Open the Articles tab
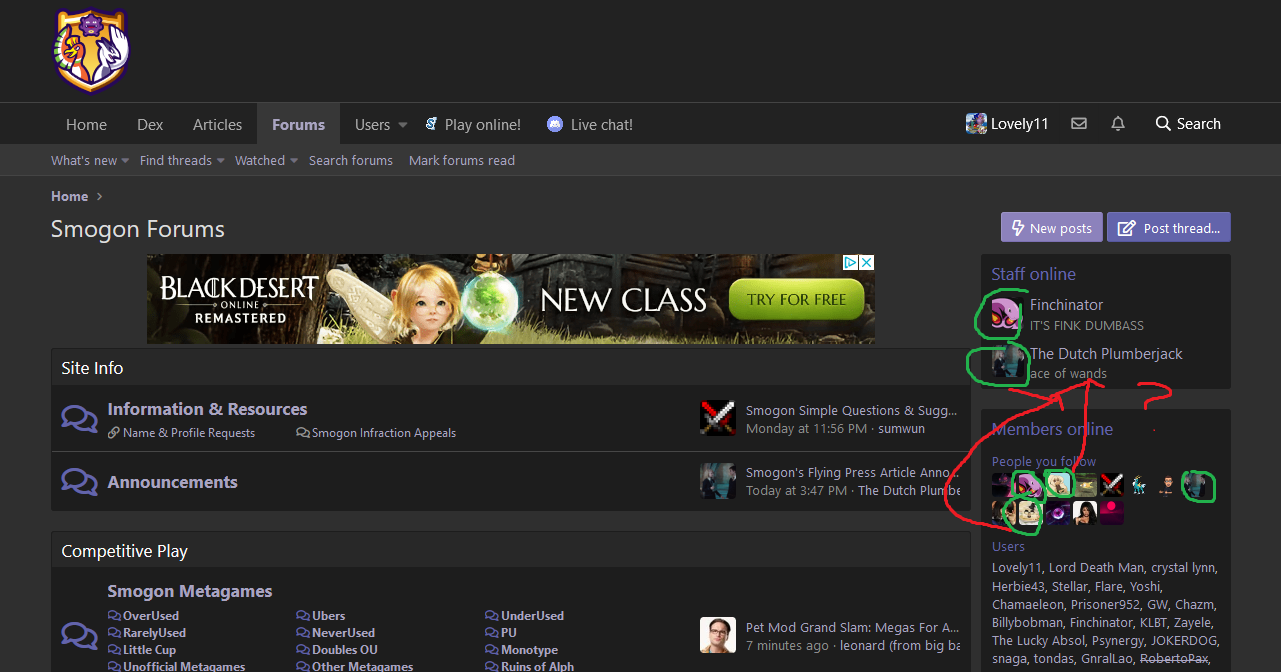The image size is (1281, 672). (217, 125)
